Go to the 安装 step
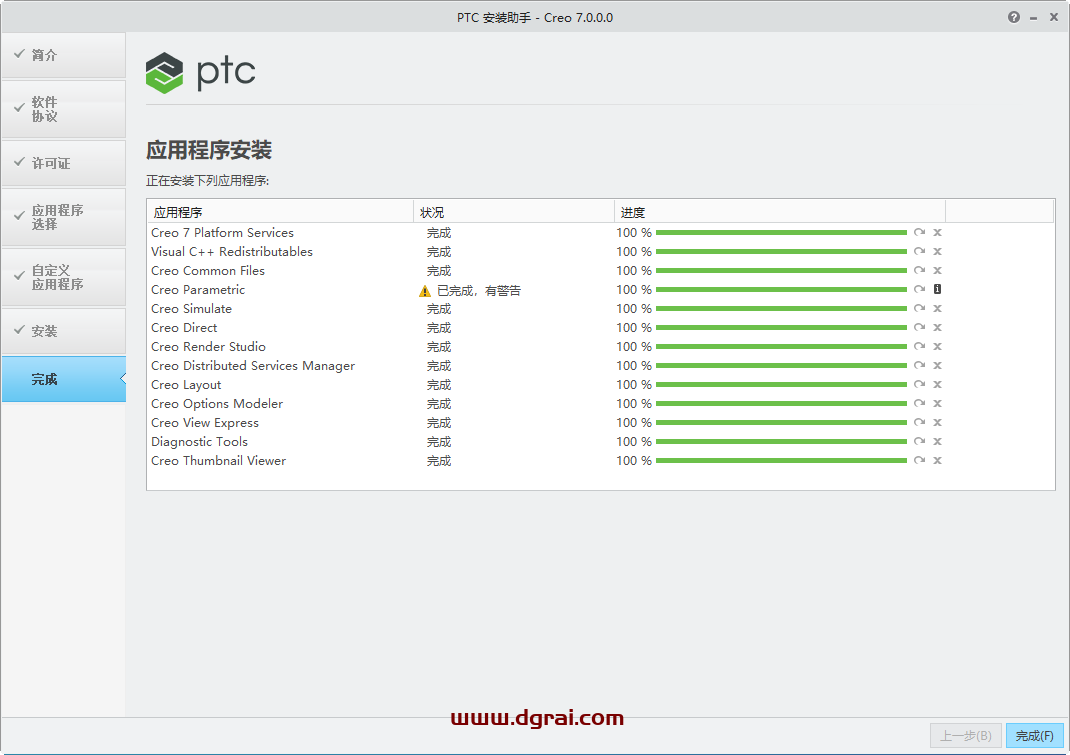 [x=63, y=331]
